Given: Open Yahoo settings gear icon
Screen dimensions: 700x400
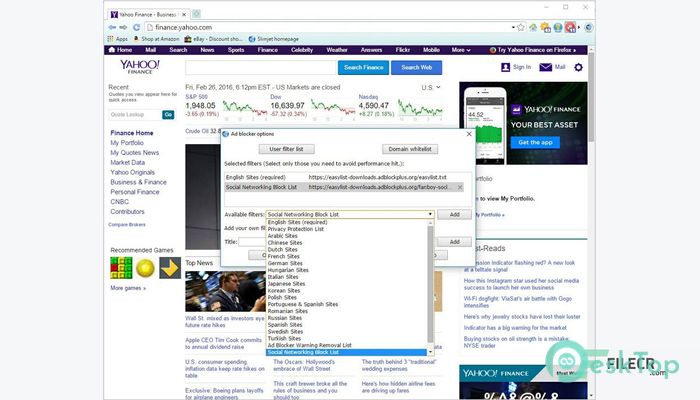Looking at the screenshot, I should (x=578, y=67).
